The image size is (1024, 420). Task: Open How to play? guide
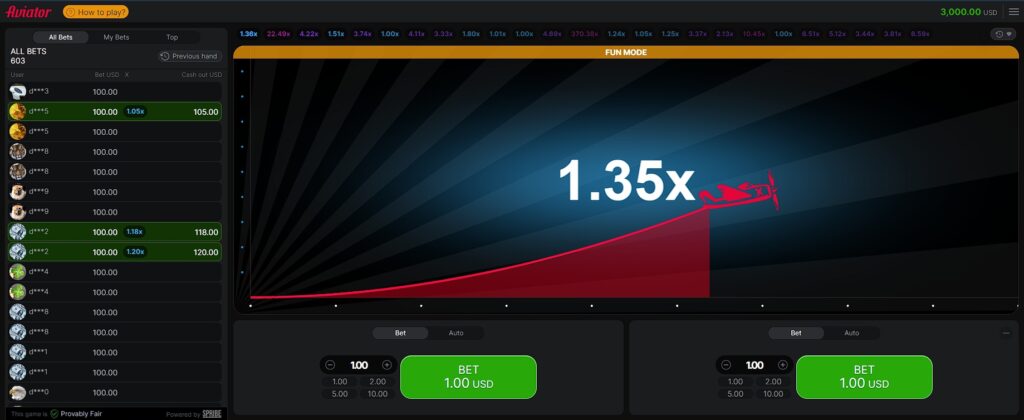(95, 12)
